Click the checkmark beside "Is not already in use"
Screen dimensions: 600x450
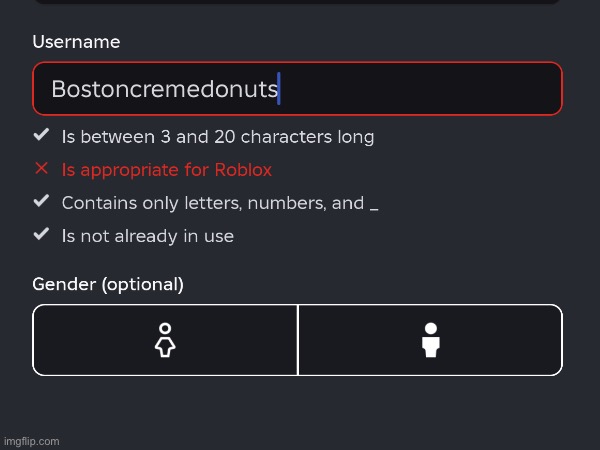(41, 235)
